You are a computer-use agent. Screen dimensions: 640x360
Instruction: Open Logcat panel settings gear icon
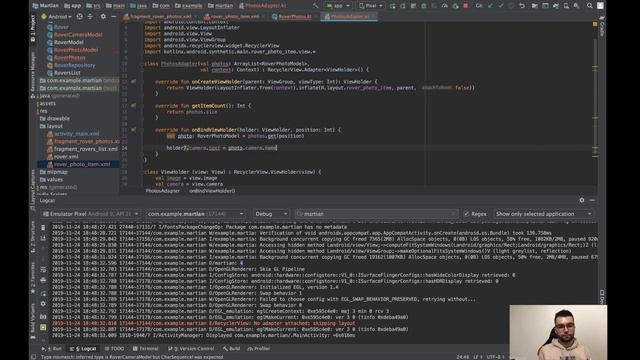coord(582,200)
